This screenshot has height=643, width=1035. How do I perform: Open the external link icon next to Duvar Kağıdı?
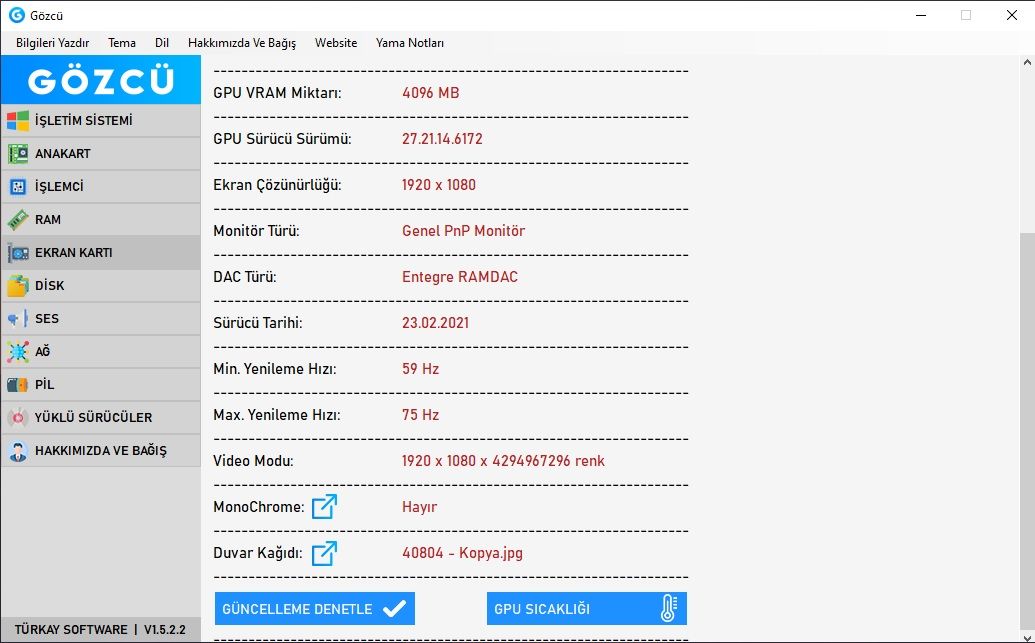[324, 553]
